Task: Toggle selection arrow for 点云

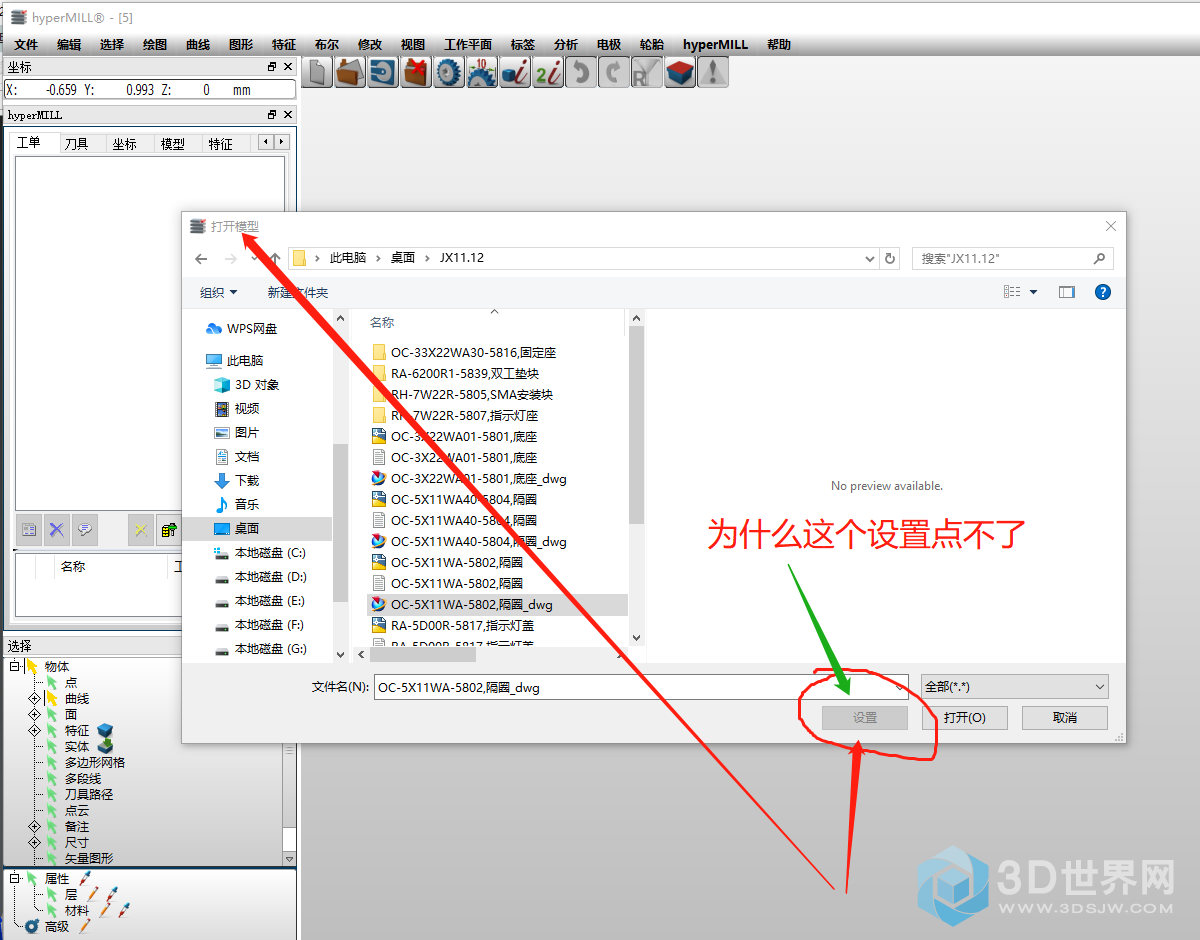Action: pyautogui.click(x=51, y=810)
